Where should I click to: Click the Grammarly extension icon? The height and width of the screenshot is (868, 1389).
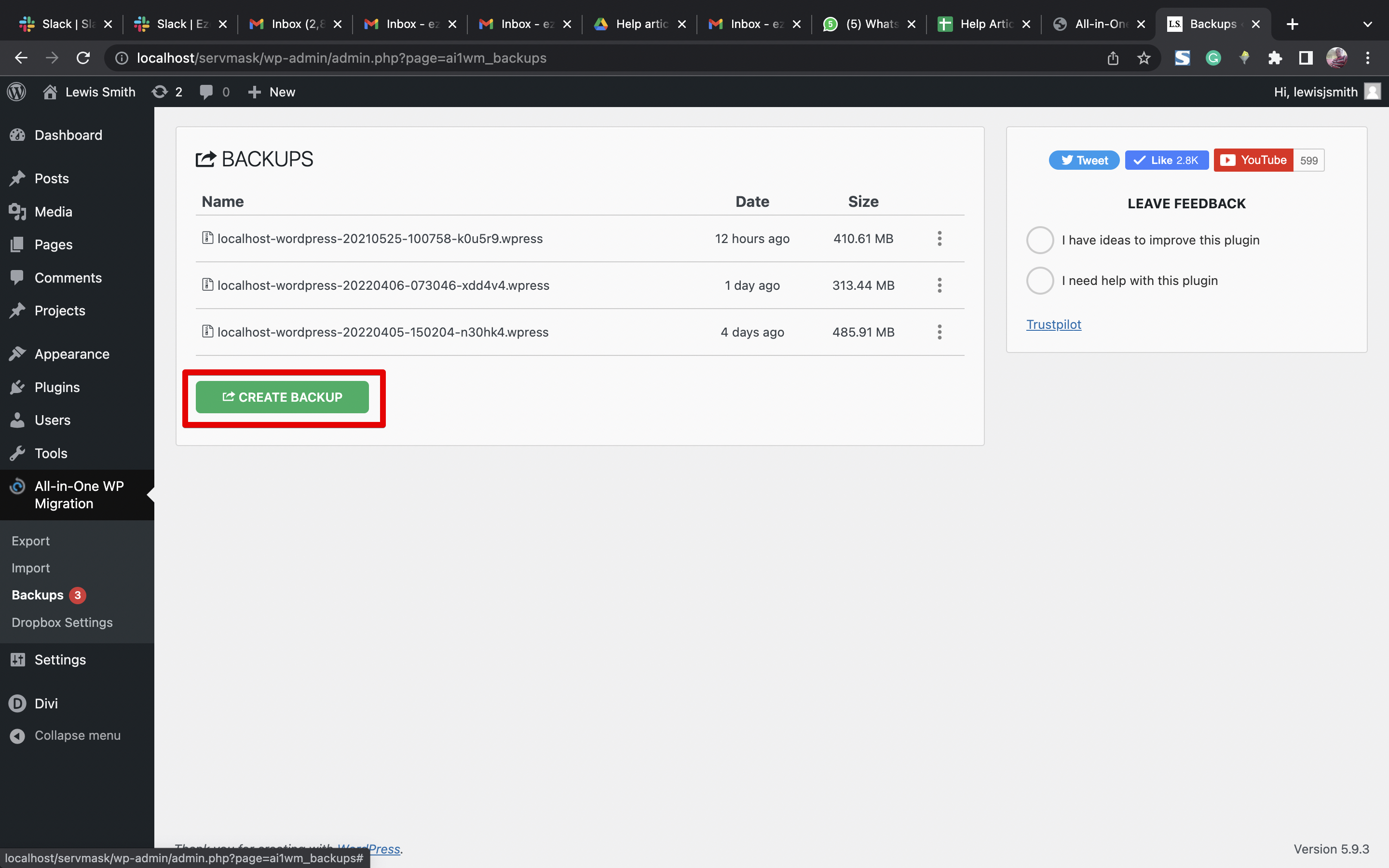[1213, 58]
